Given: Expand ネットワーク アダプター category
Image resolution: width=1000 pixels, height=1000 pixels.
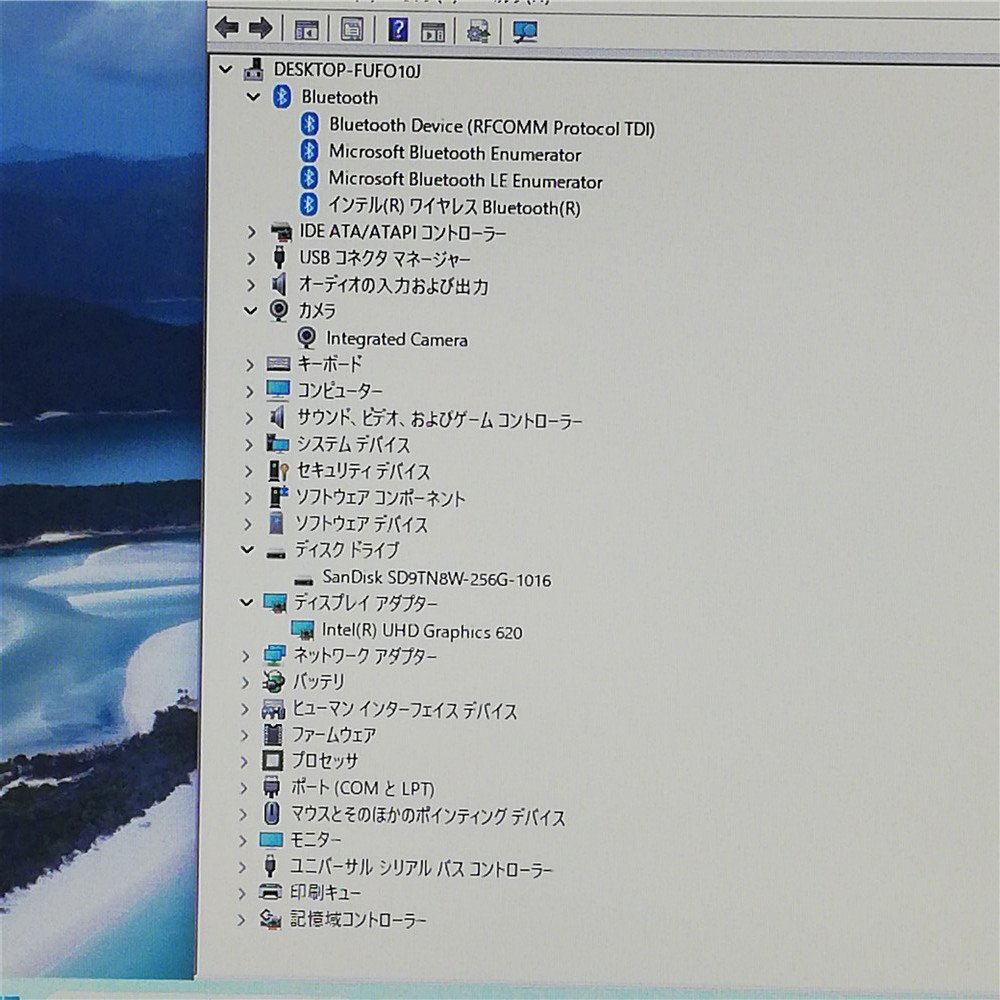Looking at the screenshot, I should (x=246, y=656).
